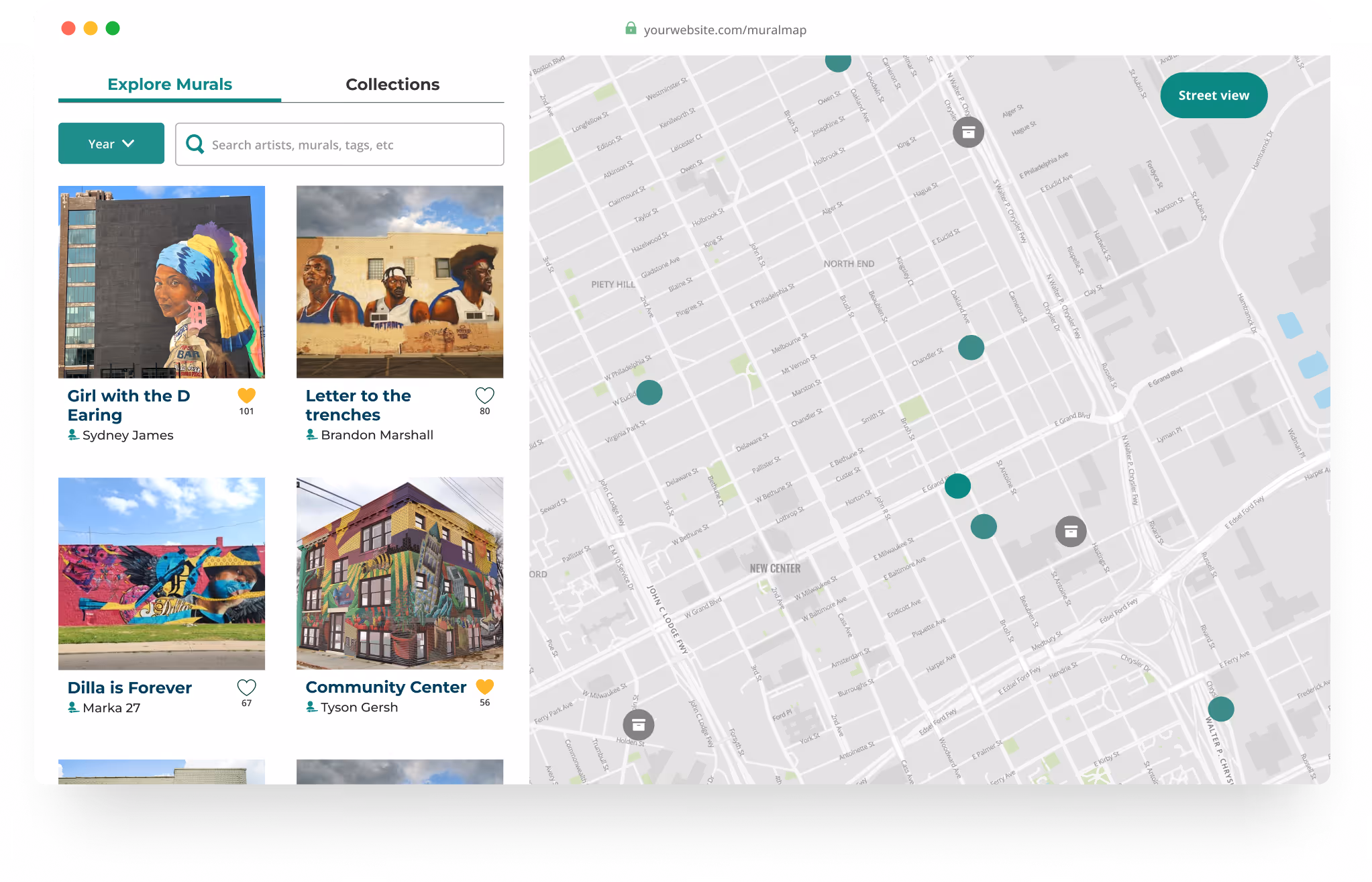Screen dimensions: 1372x882
Task: View the Dilla is Forever mural image
Action: (x=162, y=574)
